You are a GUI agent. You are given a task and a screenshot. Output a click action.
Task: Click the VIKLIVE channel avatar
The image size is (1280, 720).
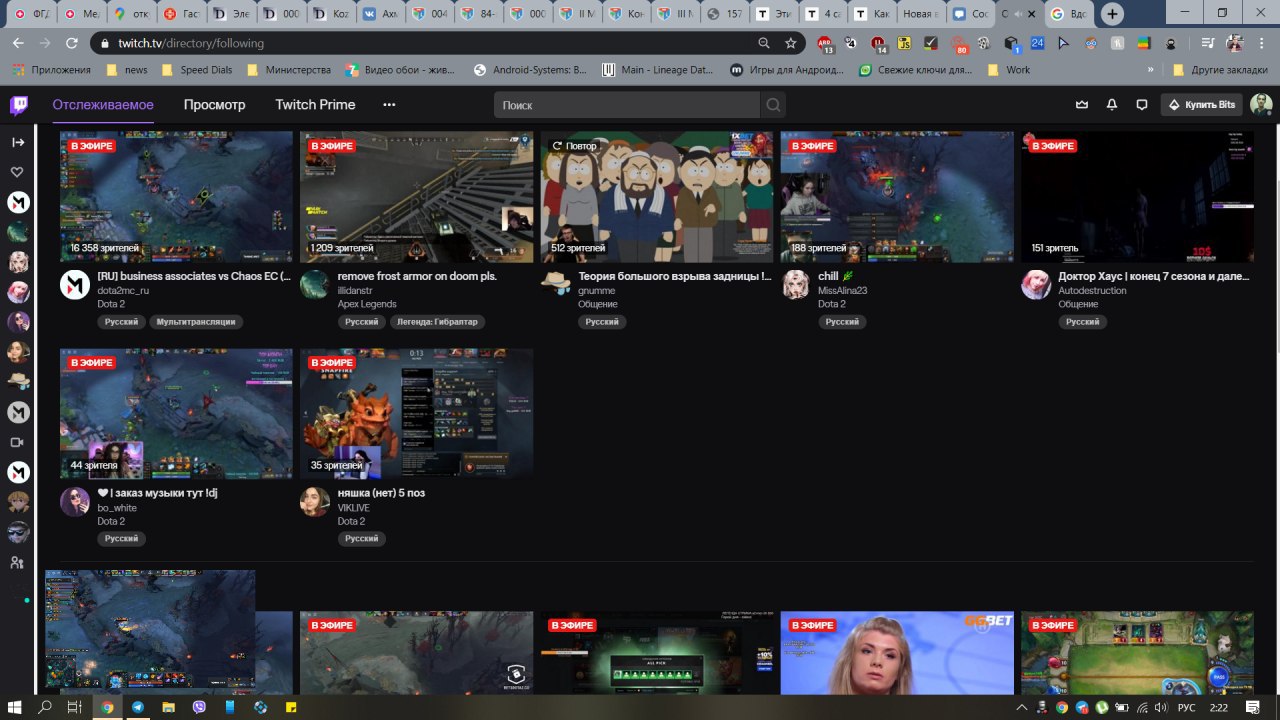pyautogui.click(x=315, y=502)
